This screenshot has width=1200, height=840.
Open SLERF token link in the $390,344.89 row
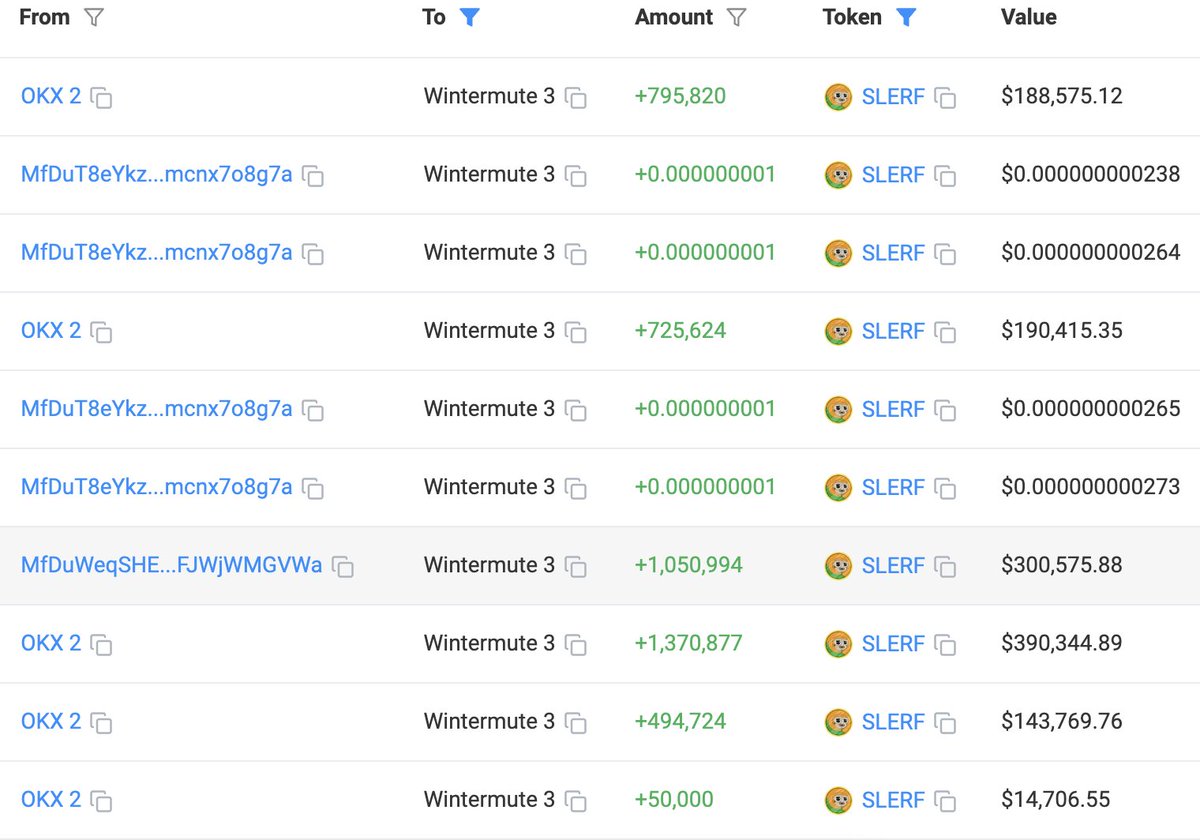pos(893,643)
